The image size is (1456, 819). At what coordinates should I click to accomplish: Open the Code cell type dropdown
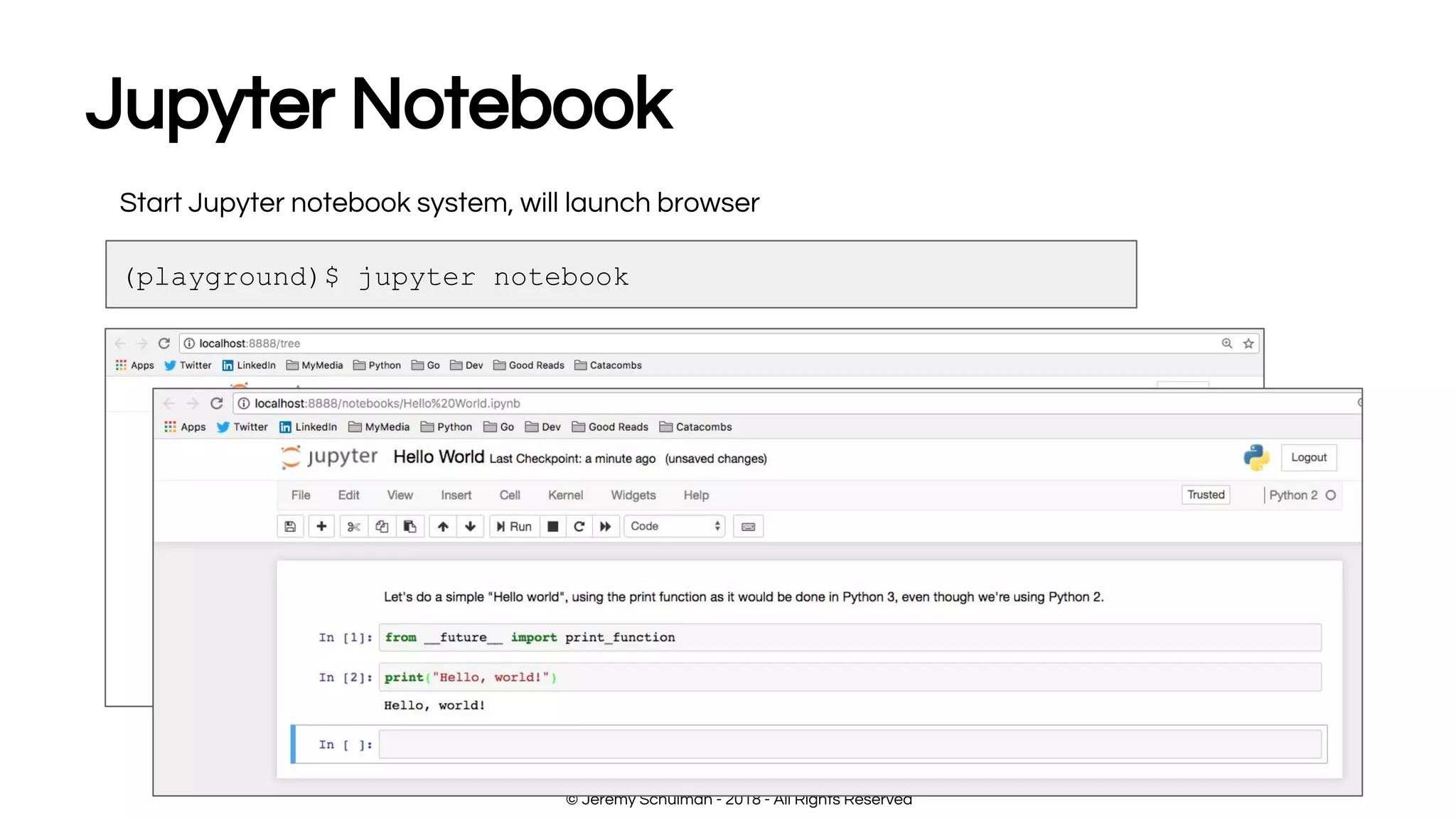point(674,526)
